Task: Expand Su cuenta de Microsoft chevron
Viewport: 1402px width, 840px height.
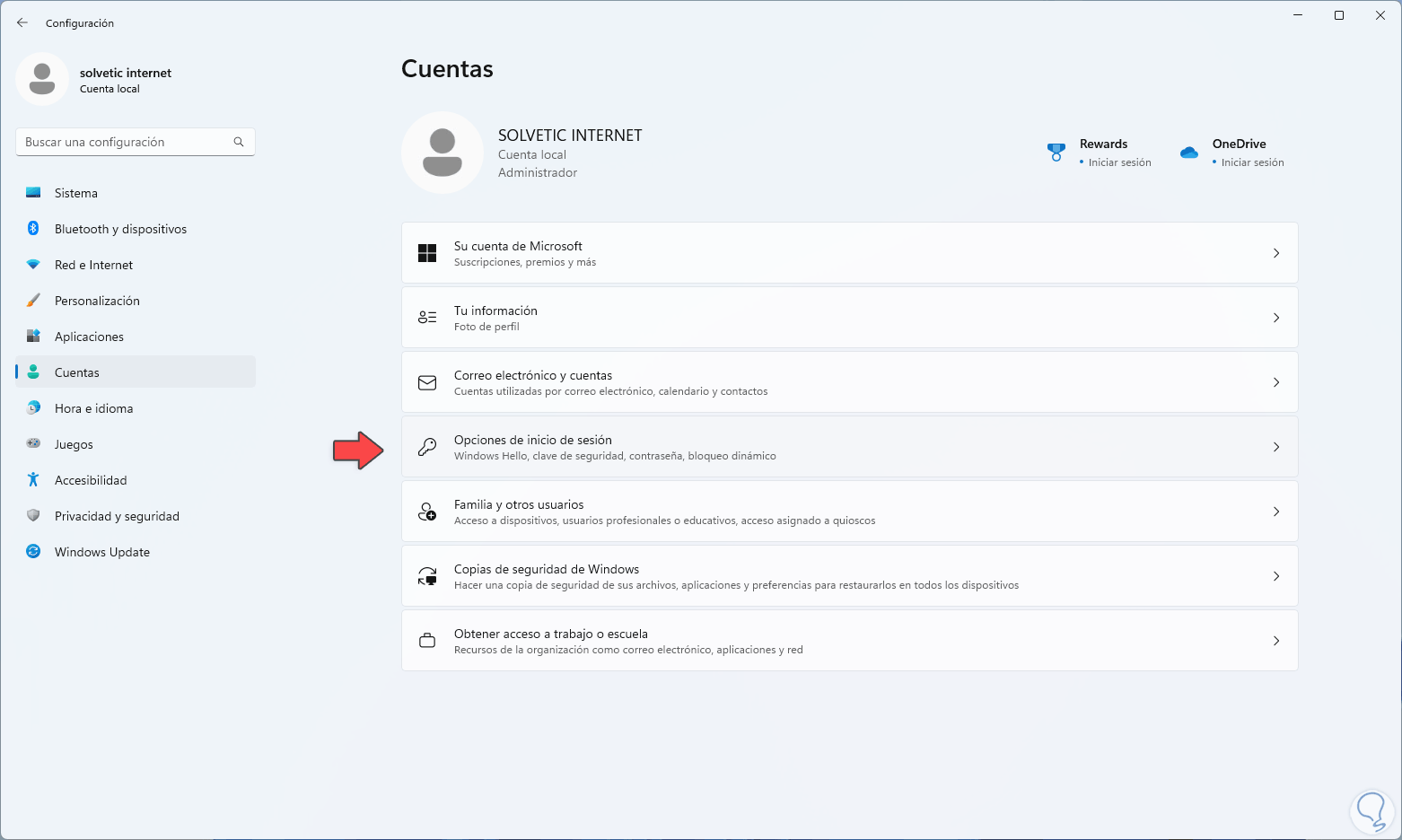Action: (x=1276, y=253)
